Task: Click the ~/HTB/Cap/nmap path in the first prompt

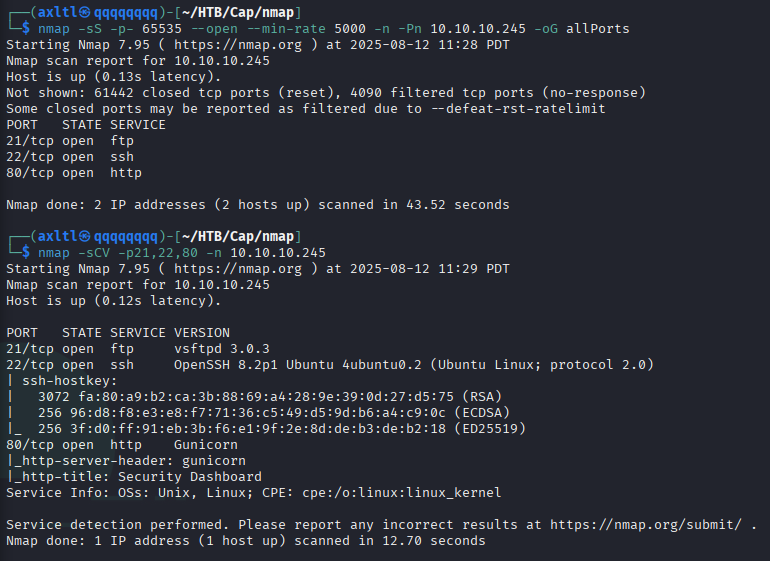Action: (x=238, y=12)
